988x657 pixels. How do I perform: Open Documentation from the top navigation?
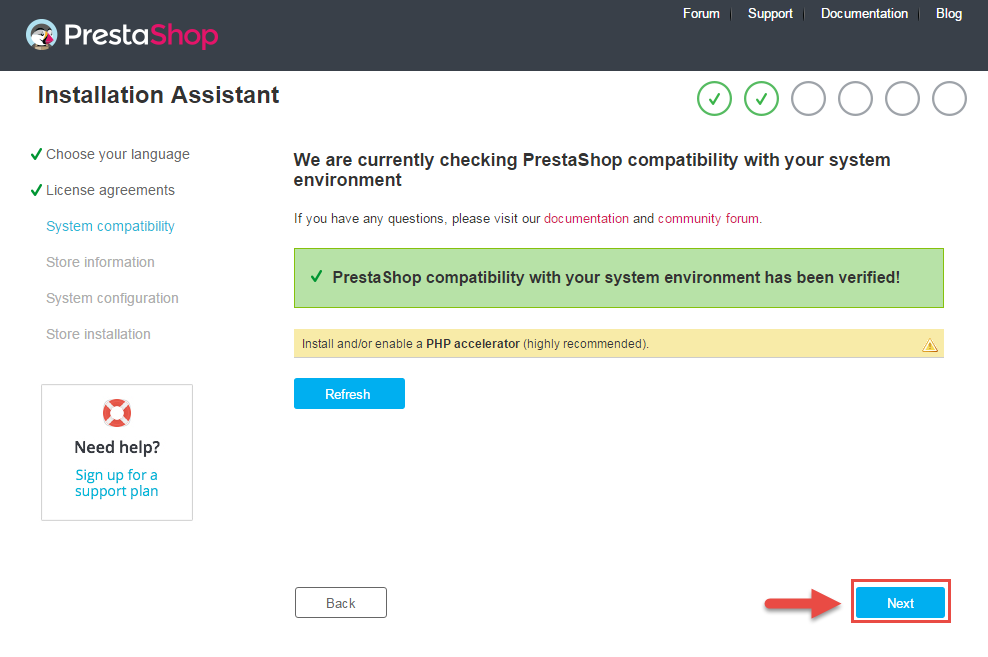864,13
